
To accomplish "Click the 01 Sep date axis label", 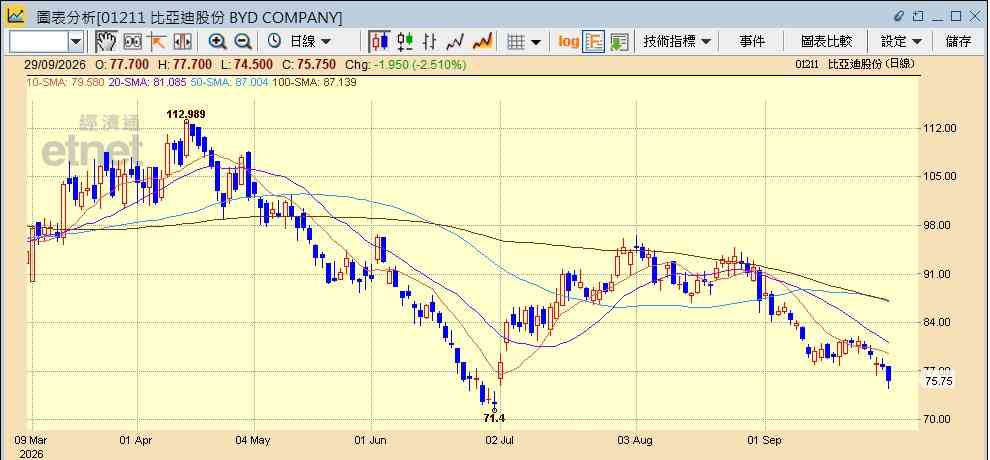I will pos(764,440).
